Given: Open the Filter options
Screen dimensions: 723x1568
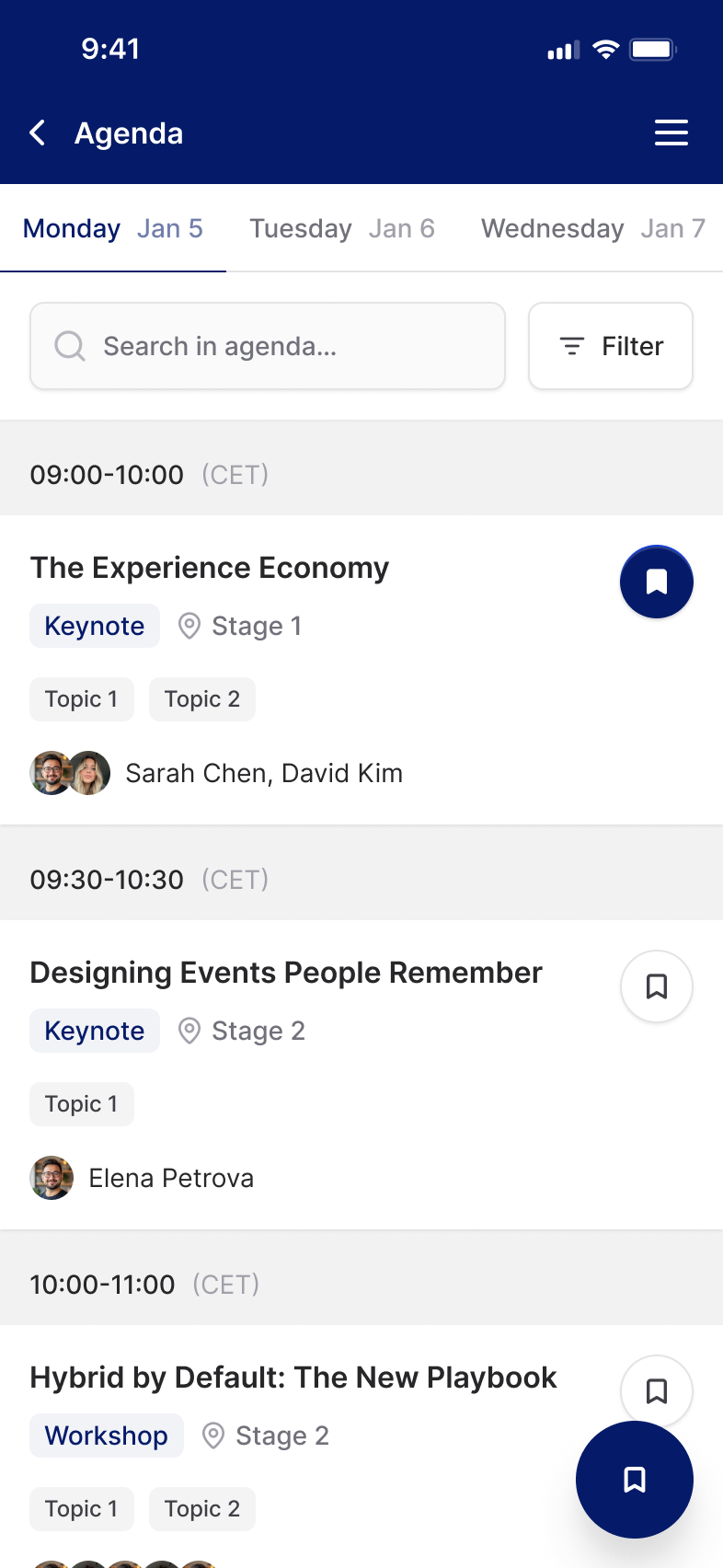Looking at the screenshot, I should point(611,346).
